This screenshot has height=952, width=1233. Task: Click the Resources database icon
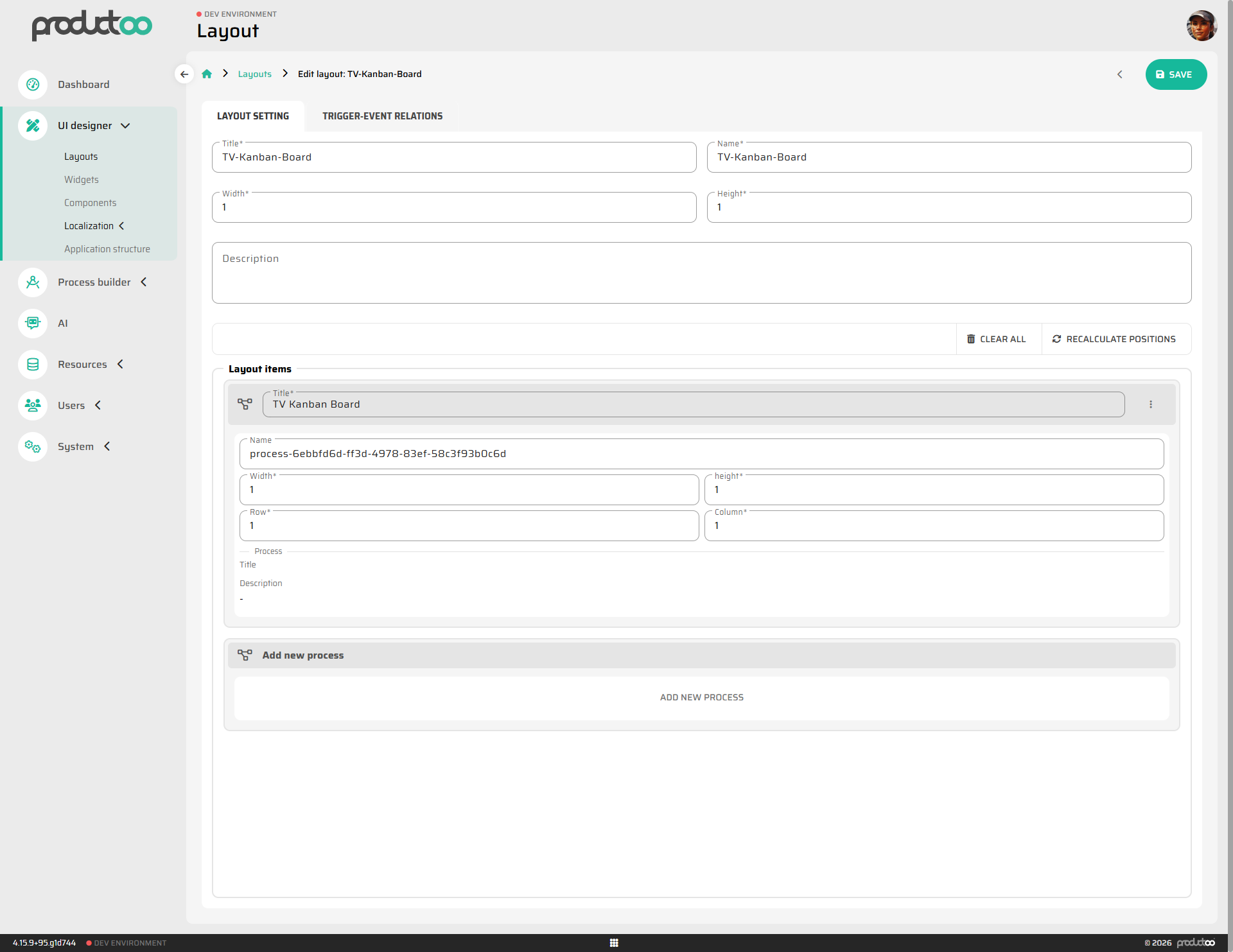point(33,364)
